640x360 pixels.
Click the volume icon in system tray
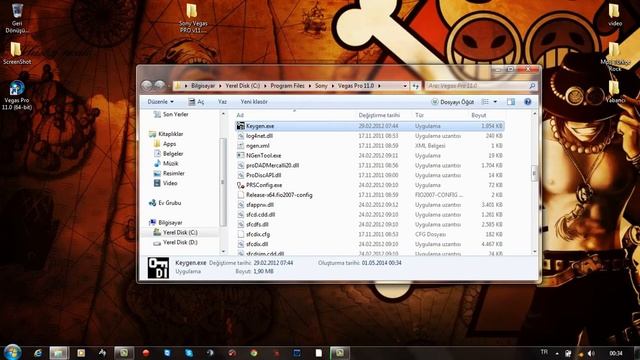tap(591, 353)
